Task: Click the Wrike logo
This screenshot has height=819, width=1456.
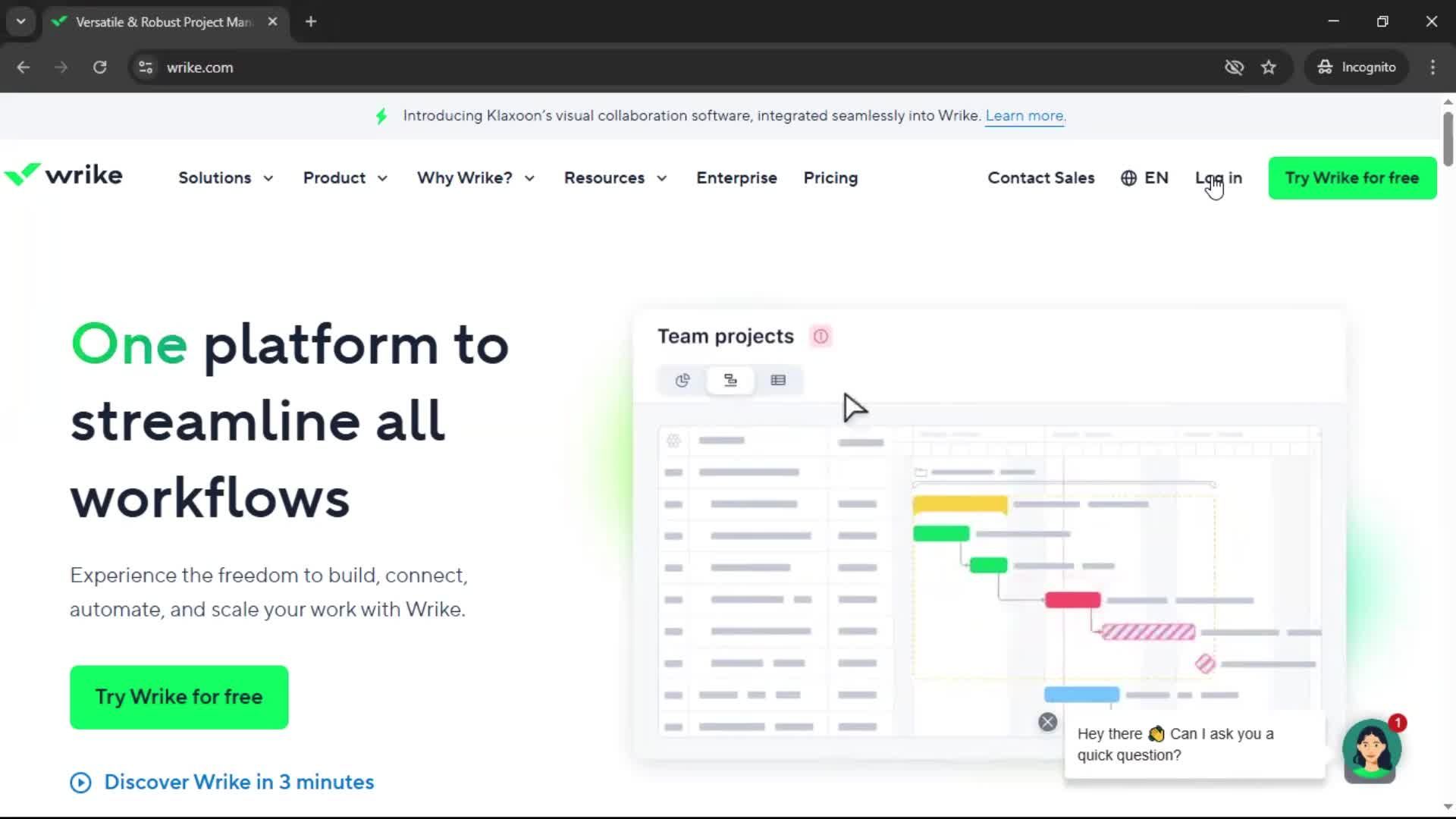Action: pyautogui.click(x=64, y=175)
